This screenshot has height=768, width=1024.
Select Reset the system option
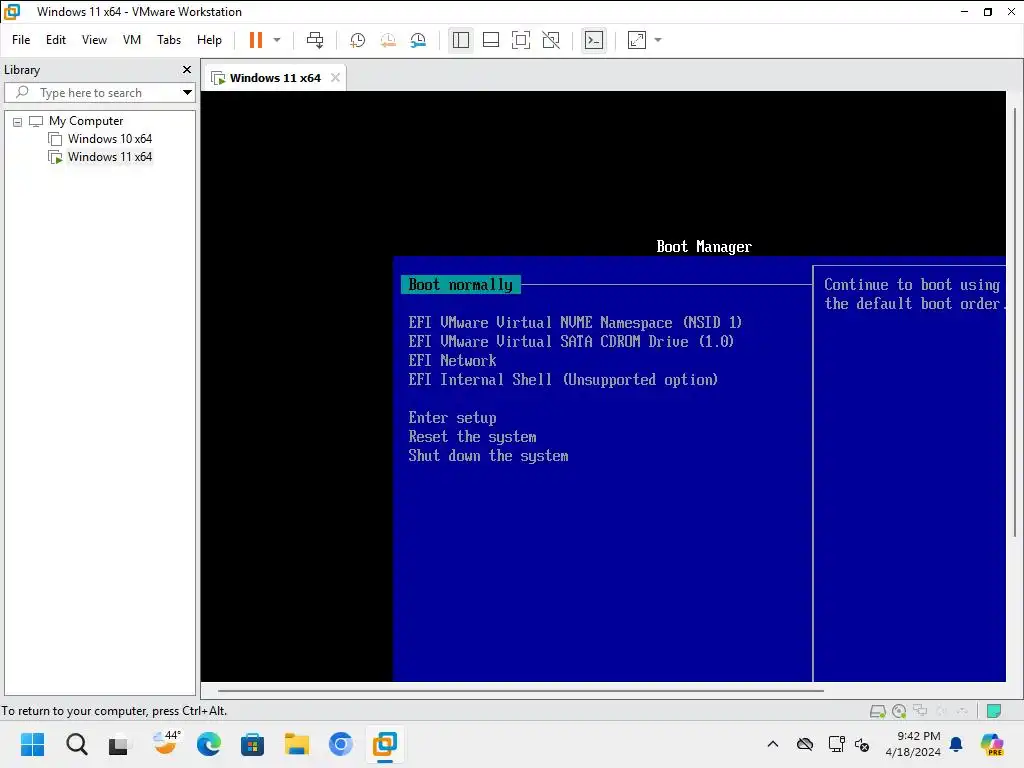point(472,437)
